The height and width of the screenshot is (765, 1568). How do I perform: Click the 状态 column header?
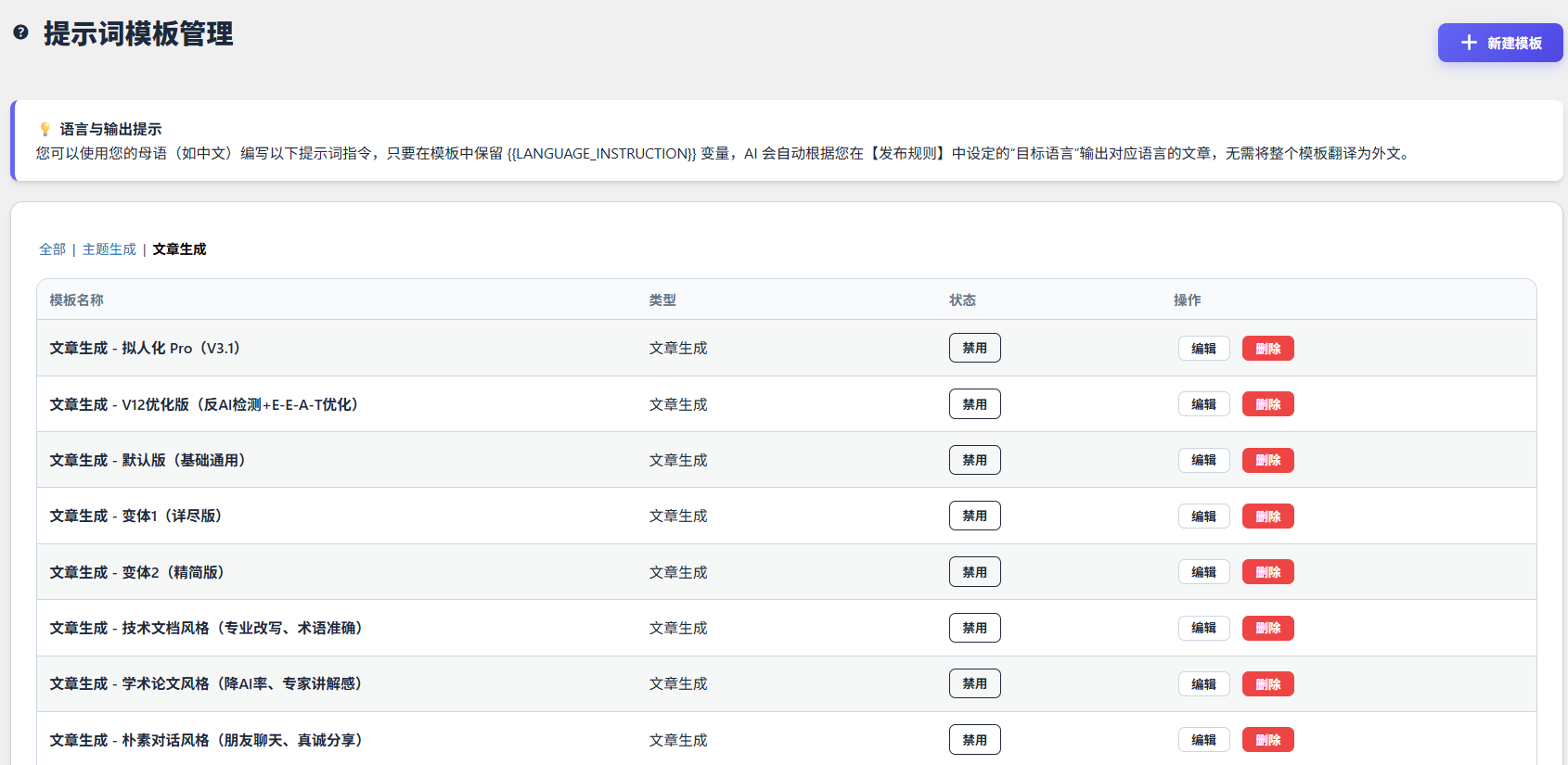pyautogui.click(x=962, y=300)
